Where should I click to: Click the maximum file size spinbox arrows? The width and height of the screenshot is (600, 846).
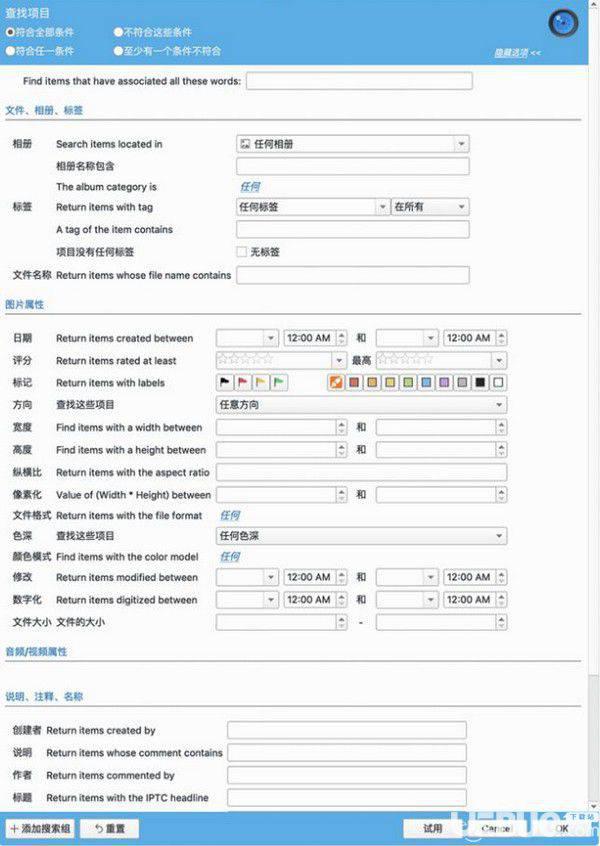(502, 622)
